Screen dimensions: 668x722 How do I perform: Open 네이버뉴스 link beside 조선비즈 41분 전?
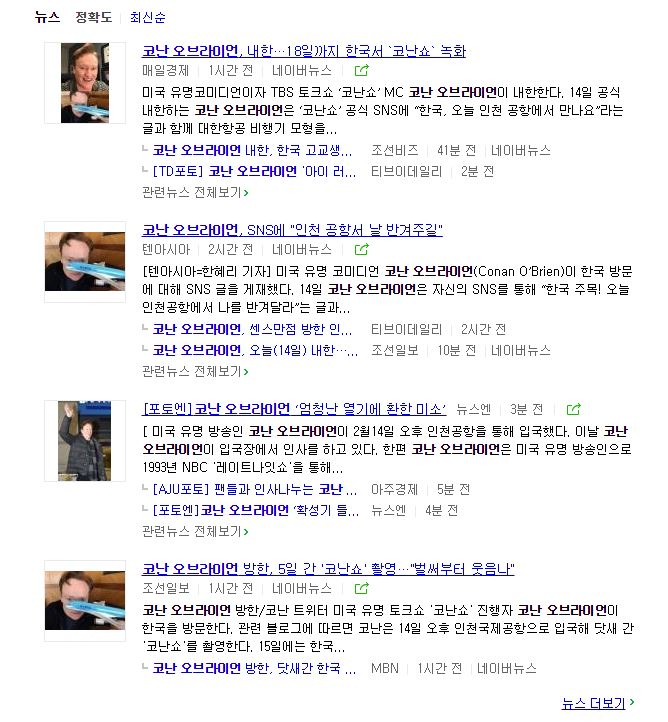(x=521, y=150)
